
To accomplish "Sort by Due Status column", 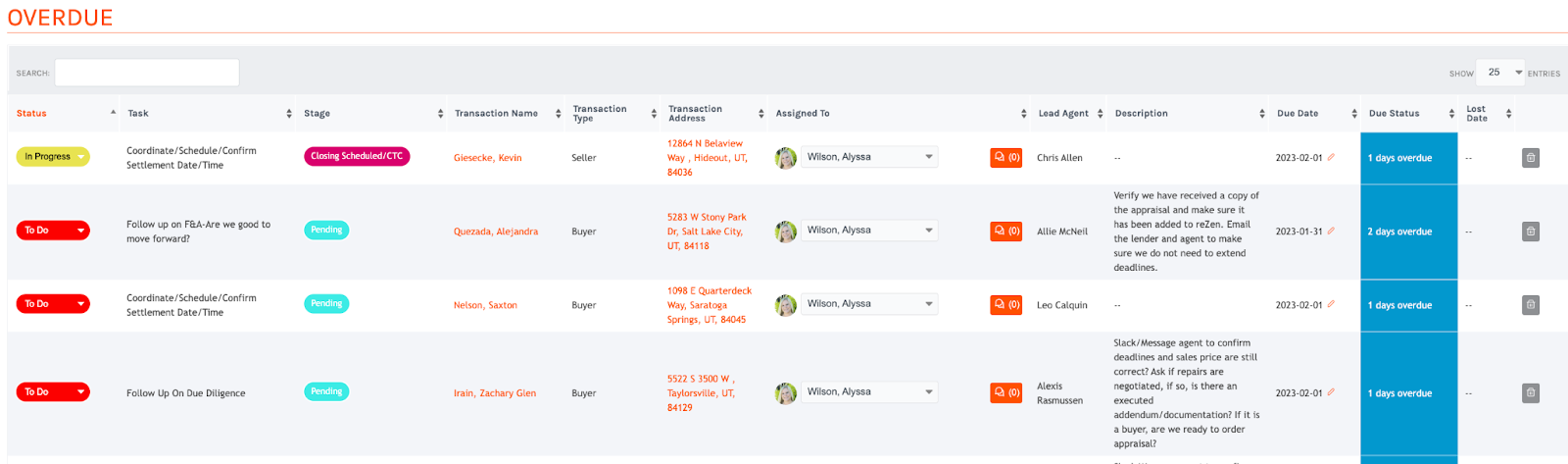I will 1410,114.
